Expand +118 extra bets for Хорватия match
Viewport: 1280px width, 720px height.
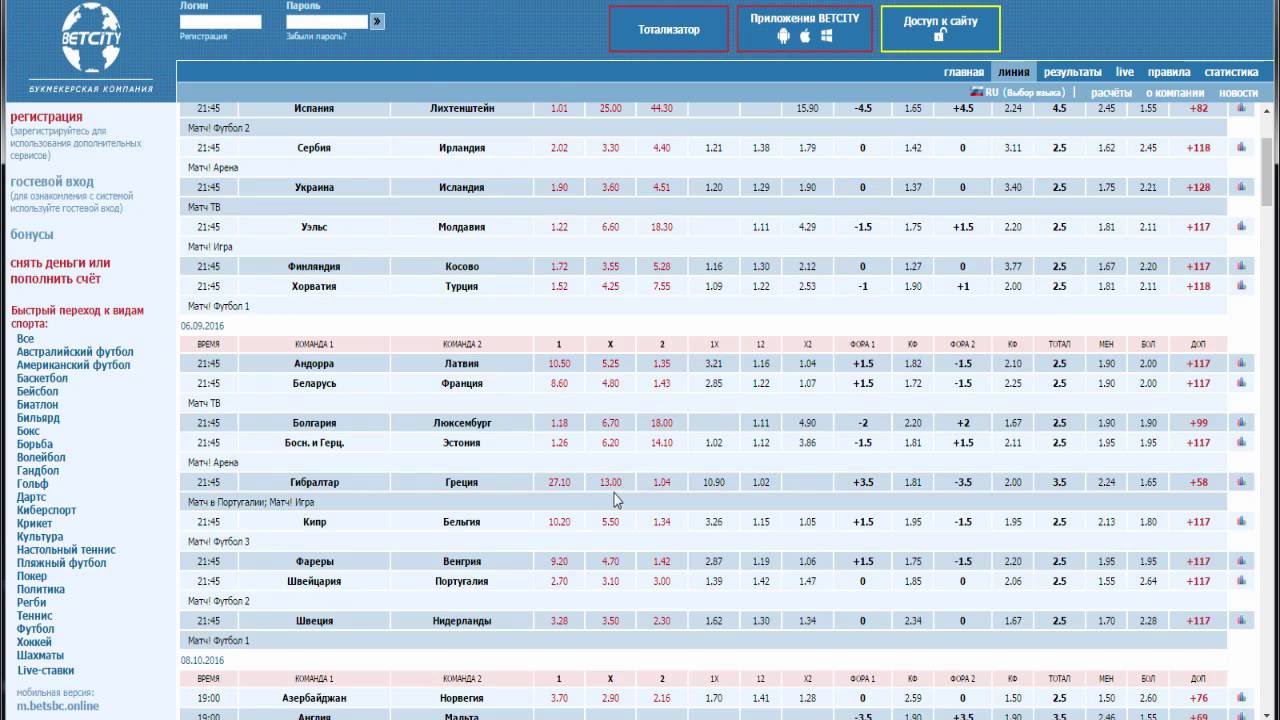click(1198, 286)
